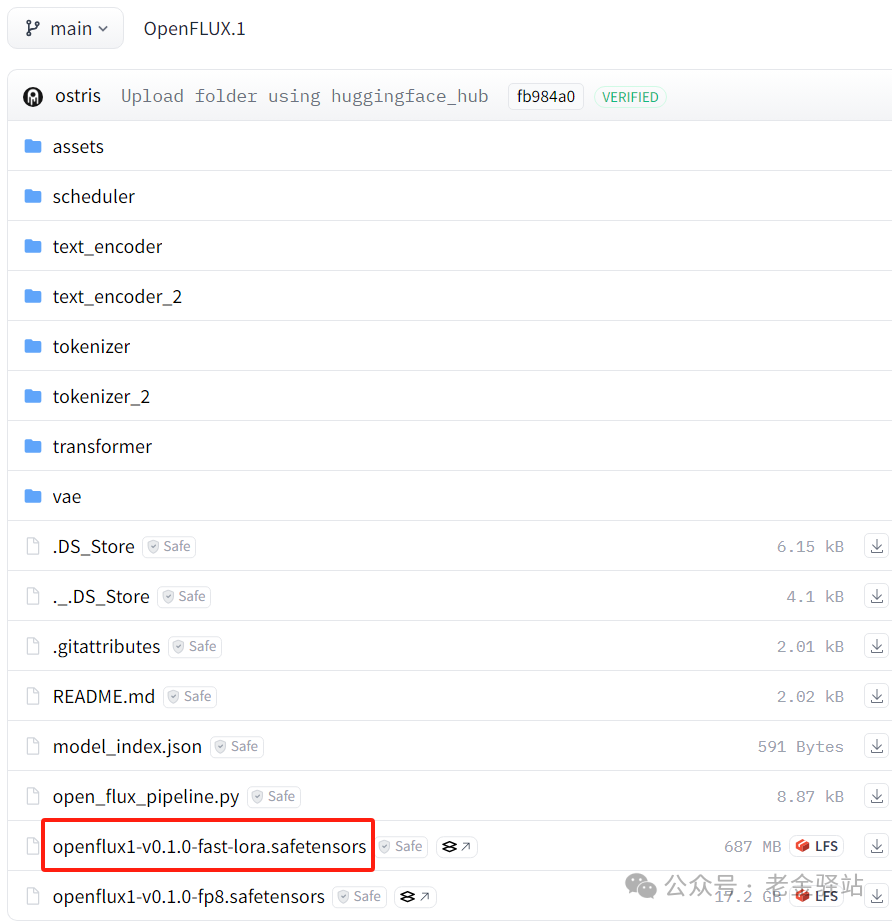Screen dimensions: 892x921
Task: Click the transformer folder icon
Action: pos(33,446)
